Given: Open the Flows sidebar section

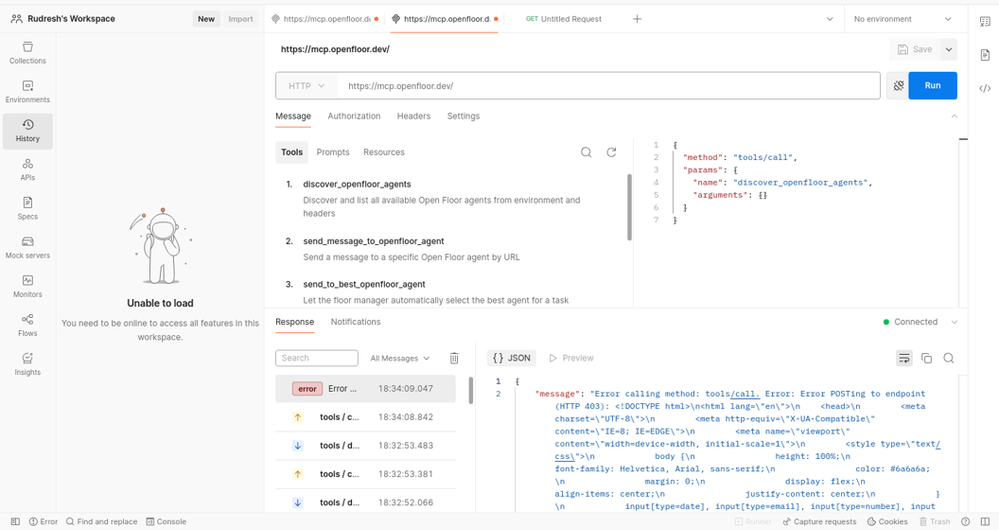Looking at the screenshot, I should (x=28, y=325).
